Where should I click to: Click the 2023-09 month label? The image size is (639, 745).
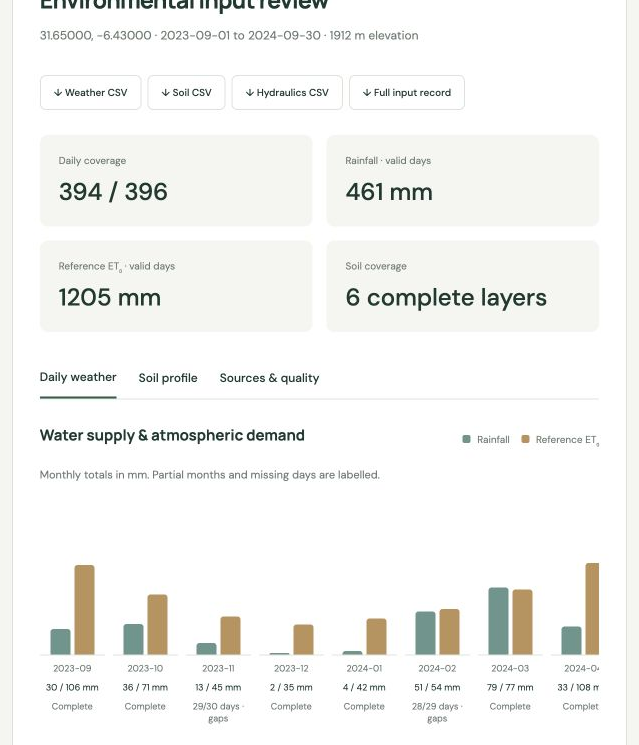click(72, 669)
